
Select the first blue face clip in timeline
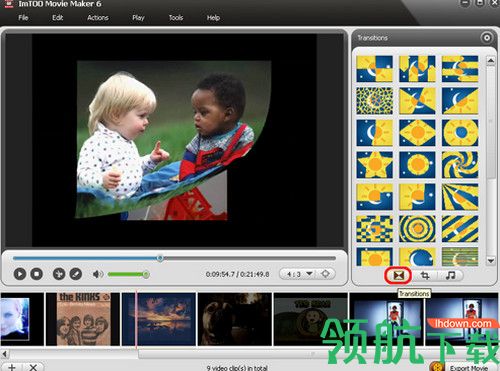[22, 319]
